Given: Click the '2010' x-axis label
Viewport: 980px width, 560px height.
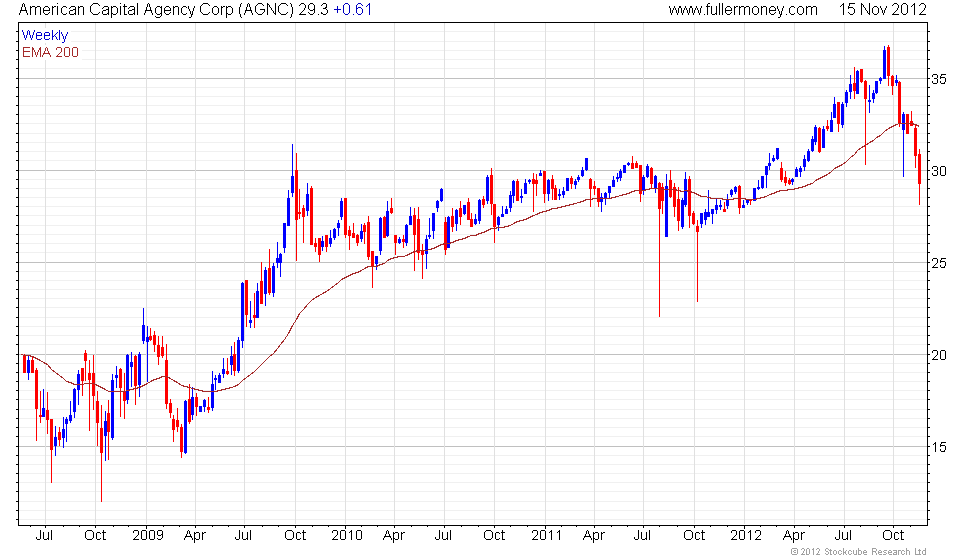Looking at the screenshot, I should click(347, 536).
